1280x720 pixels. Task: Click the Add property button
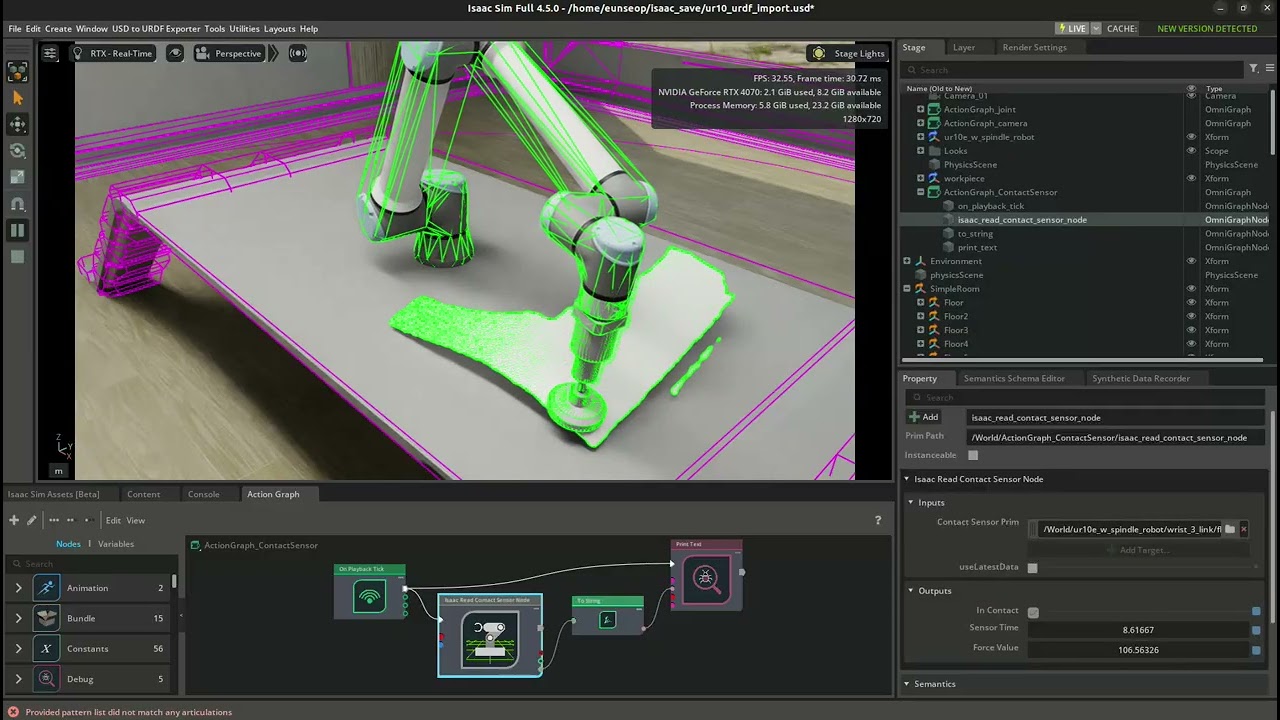click(x=925, y=417)
